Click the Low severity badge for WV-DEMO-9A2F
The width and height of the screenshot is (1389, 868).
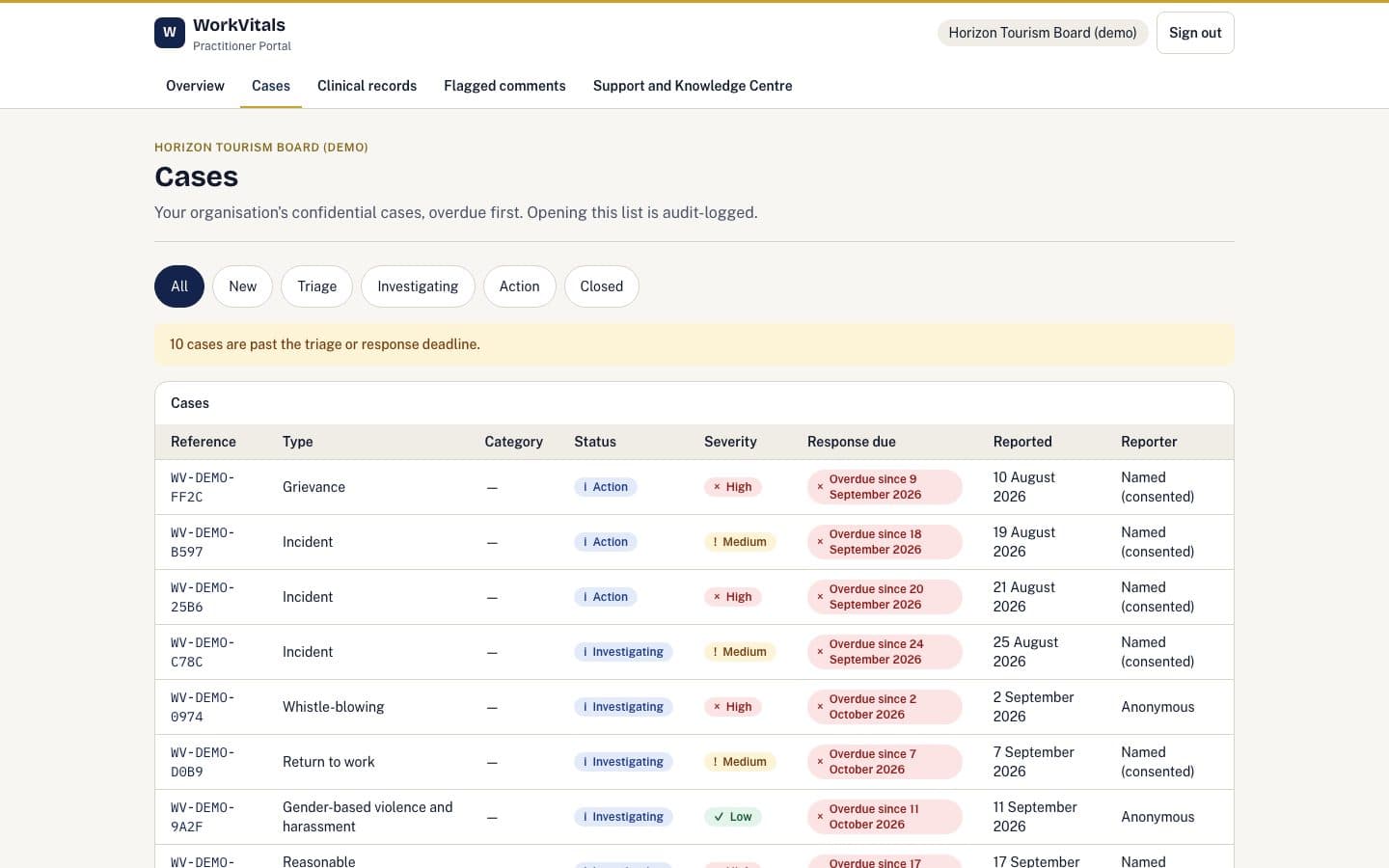(x=733, y=817)
